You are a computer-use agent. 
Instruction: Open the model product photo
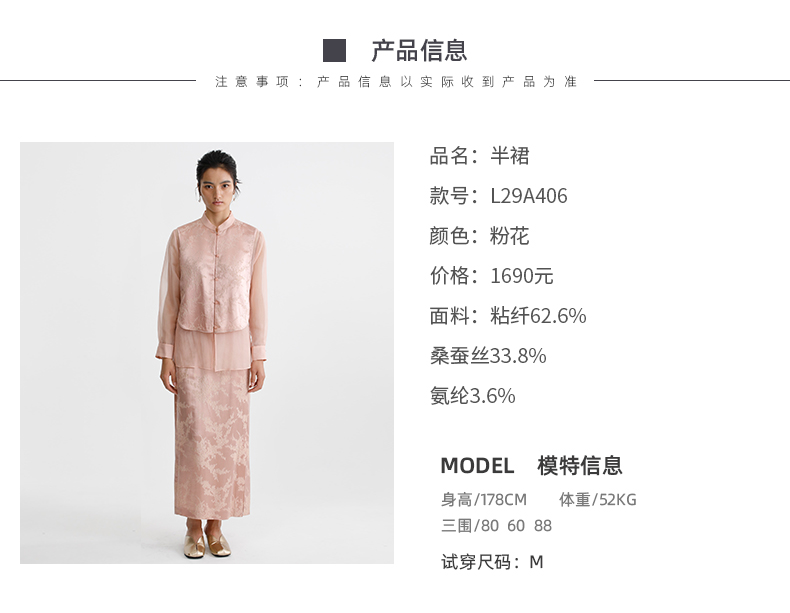point(207,353)
